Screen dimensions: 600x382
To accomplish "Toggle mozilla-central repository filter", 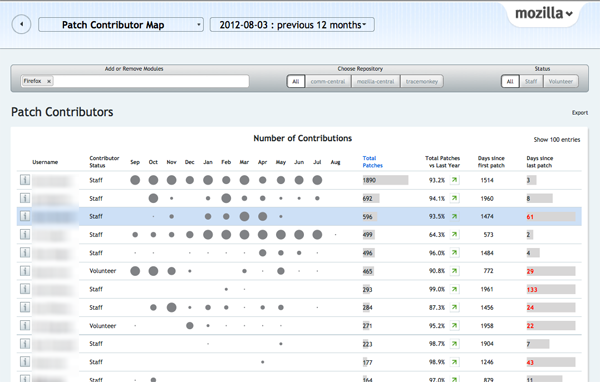I will (x=375, y=81).
